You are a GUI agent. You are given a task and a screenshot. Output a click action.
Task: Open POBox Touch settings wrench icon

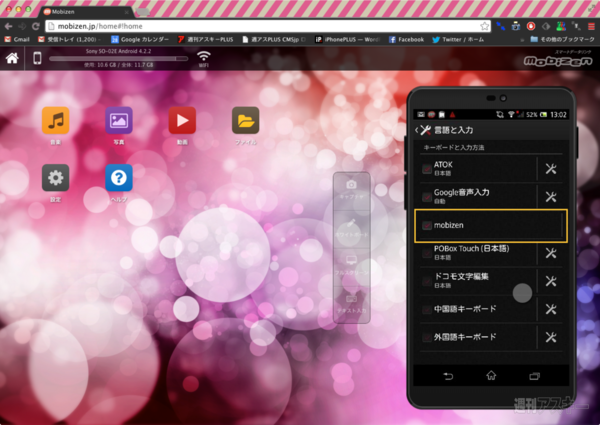click(x=551, y=253)
